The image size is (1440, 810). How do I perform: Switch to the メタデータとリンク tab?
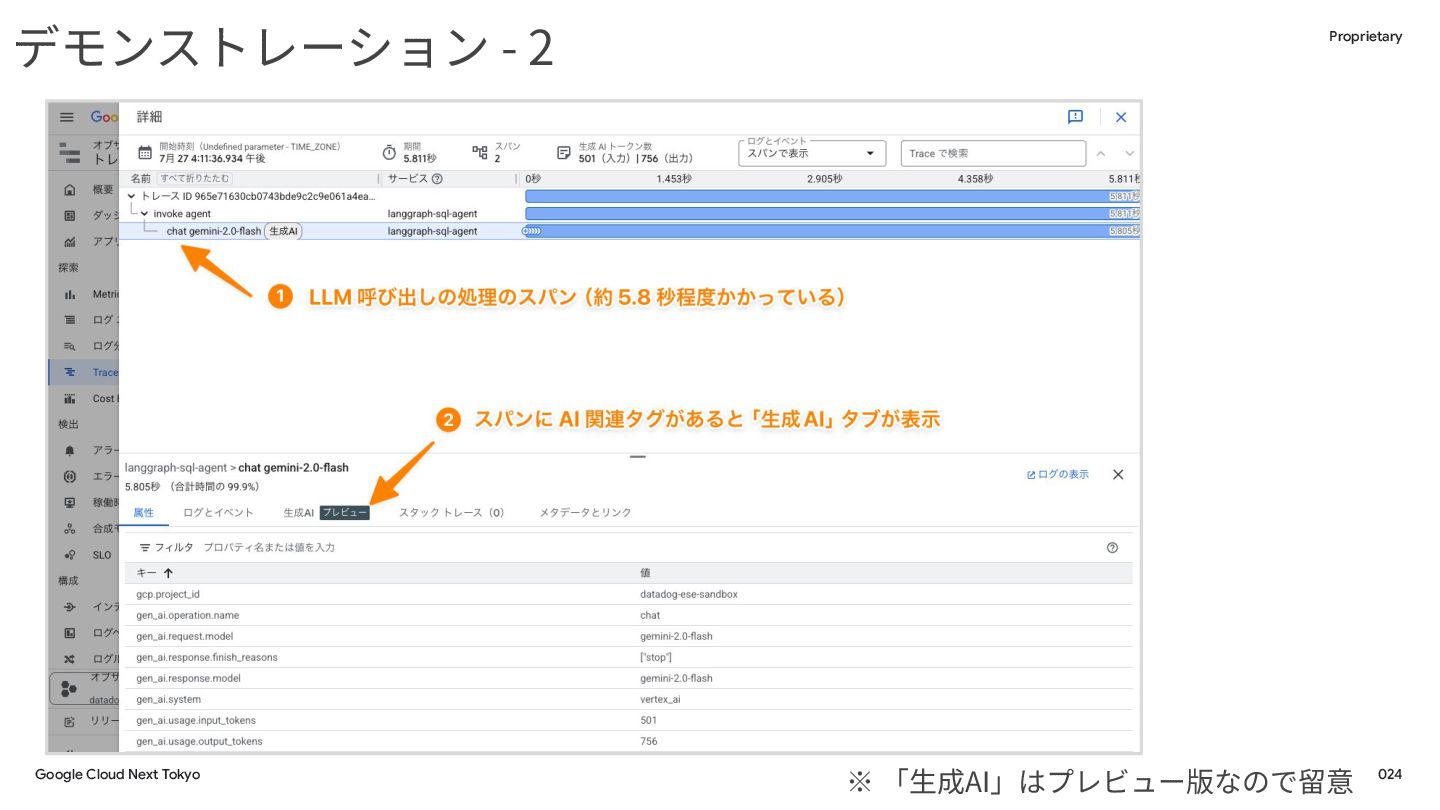(585, 512)
